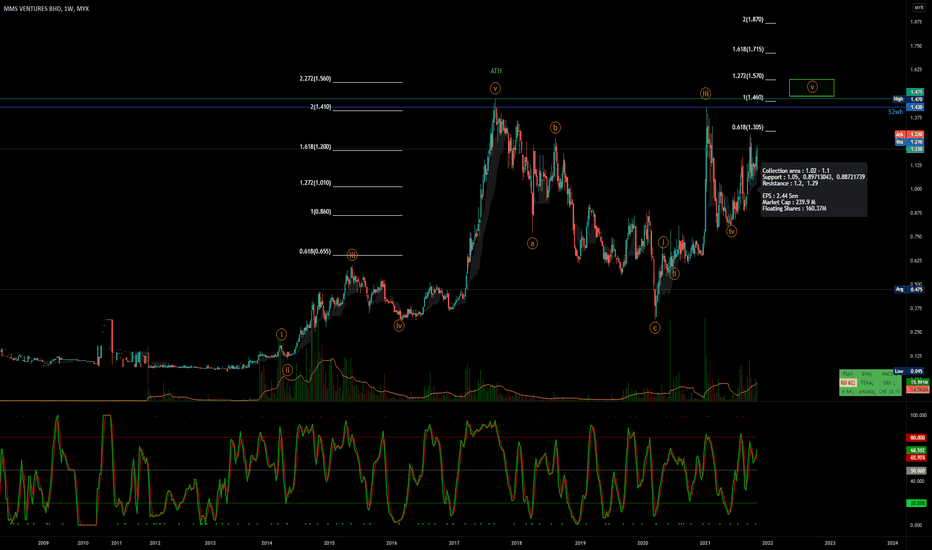Select the 2(1.870) Fibonacci extension label
The height and width of the screenshot is (550, 932).
752,20
